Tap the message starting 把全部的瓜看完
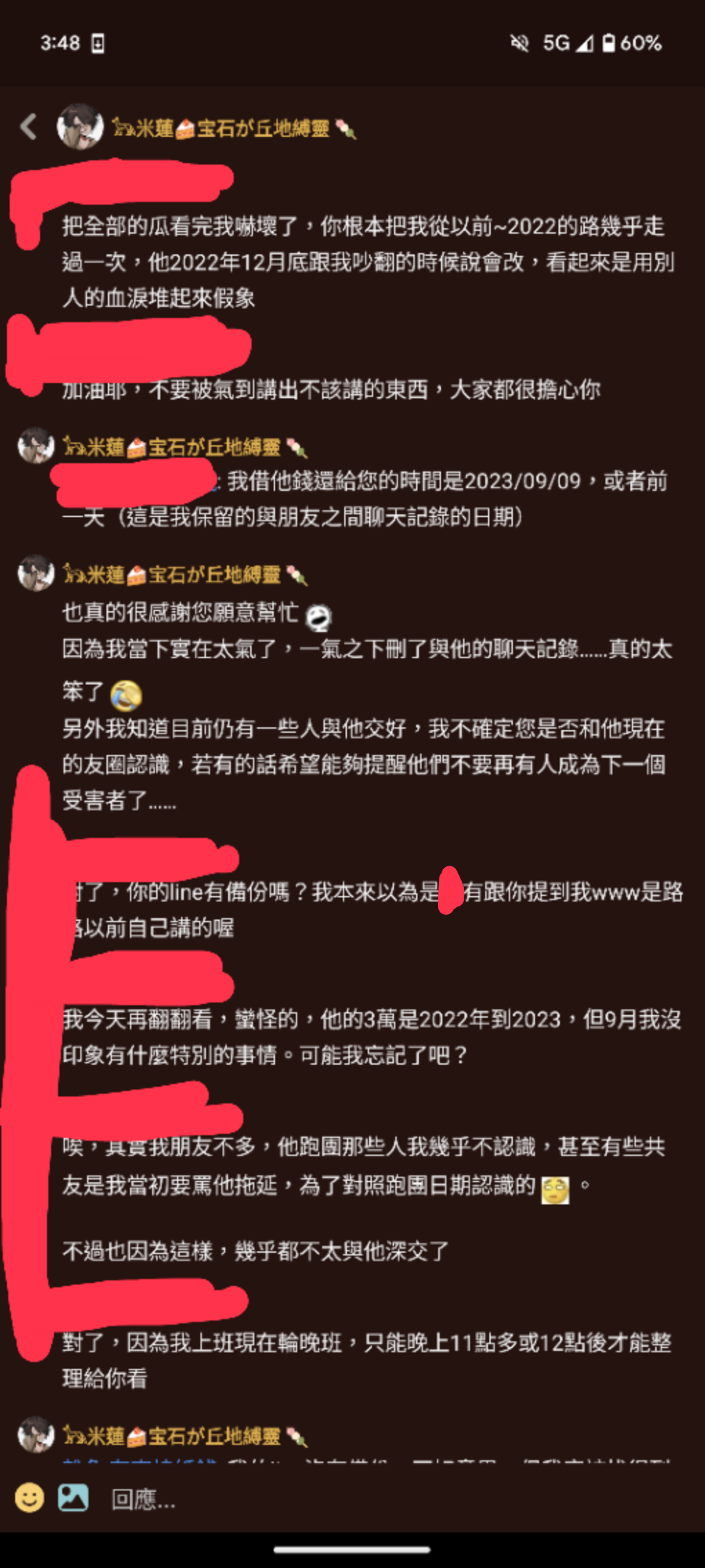Viewport: 705px width, 1568px height. [368, 262]
